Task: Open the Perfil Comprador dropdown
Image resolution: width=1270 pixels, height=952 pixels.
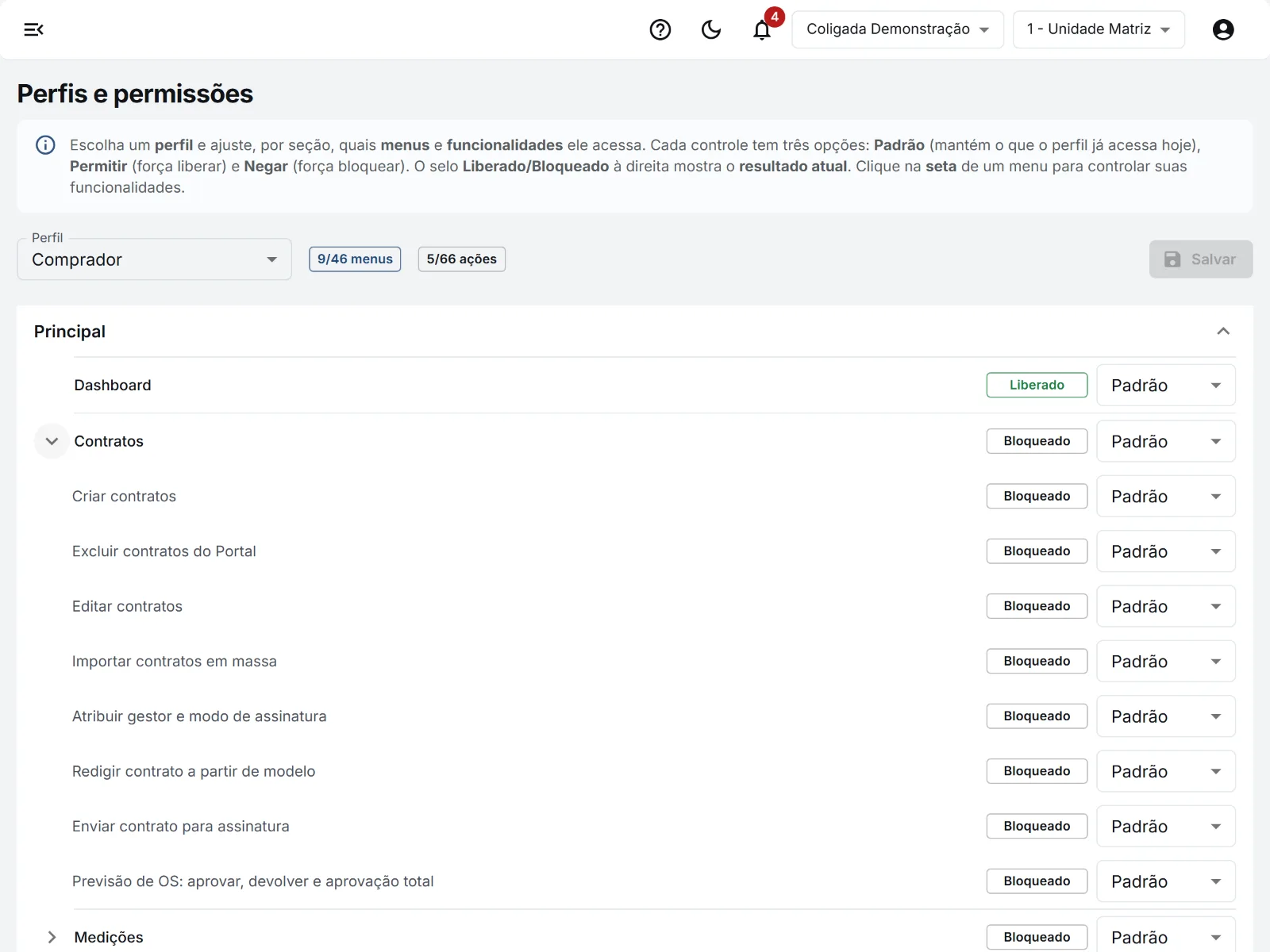Action: point(155,259)
